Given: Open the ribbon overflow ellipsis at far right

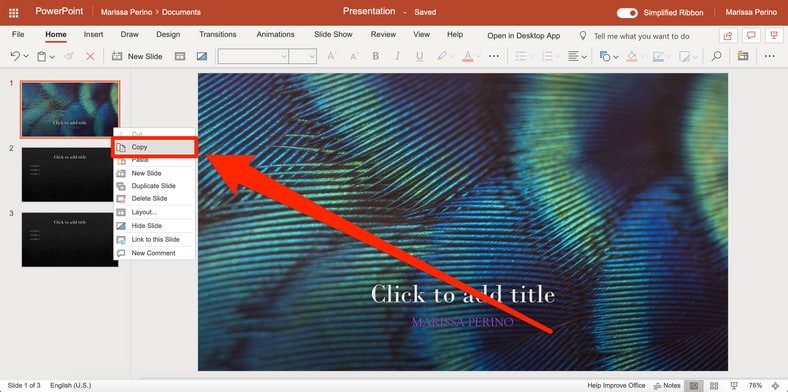Looking at the screenshot, I should point(769,56).
